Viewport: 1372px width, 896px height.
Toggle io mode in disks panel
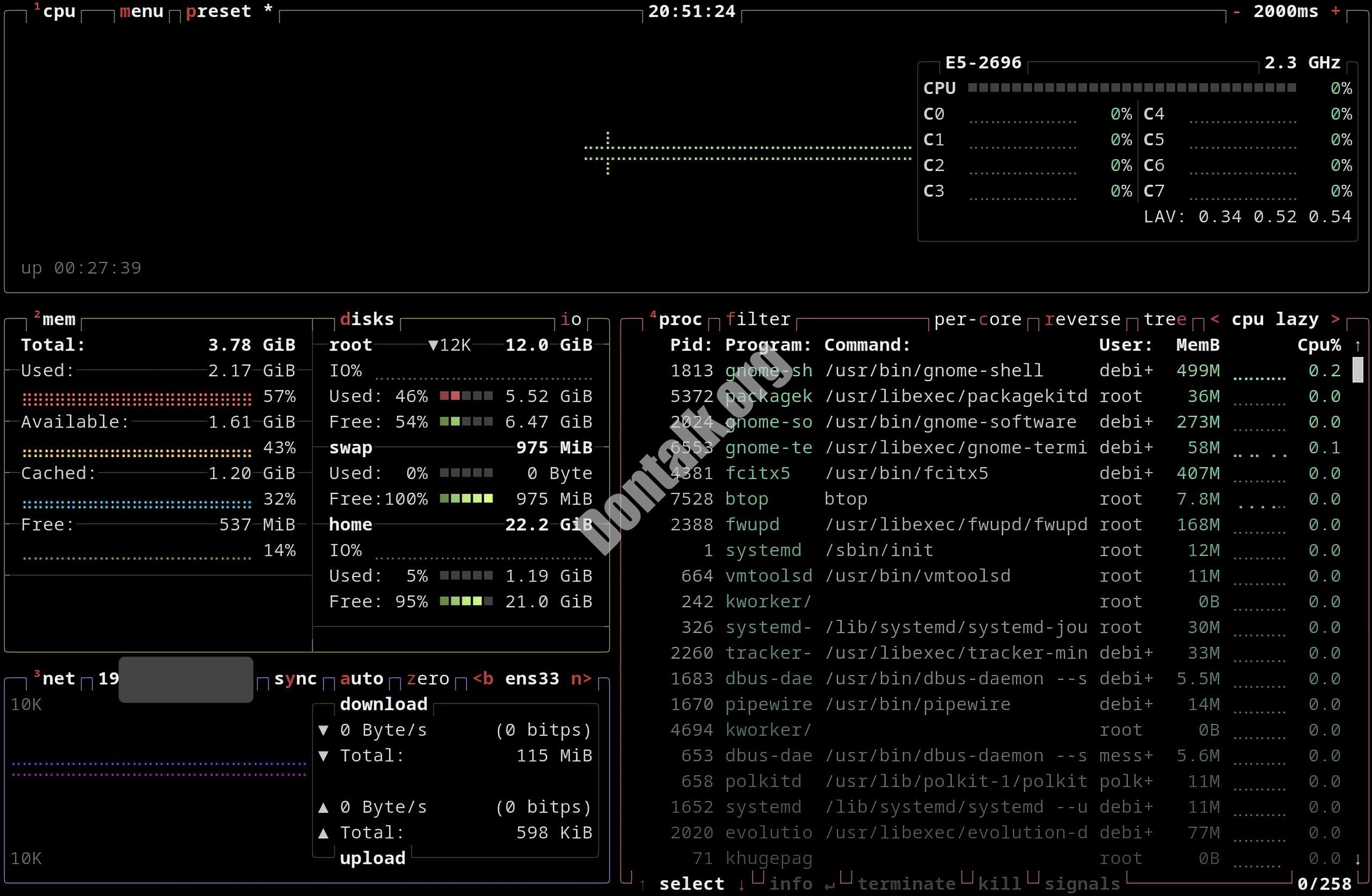point(571,319)
